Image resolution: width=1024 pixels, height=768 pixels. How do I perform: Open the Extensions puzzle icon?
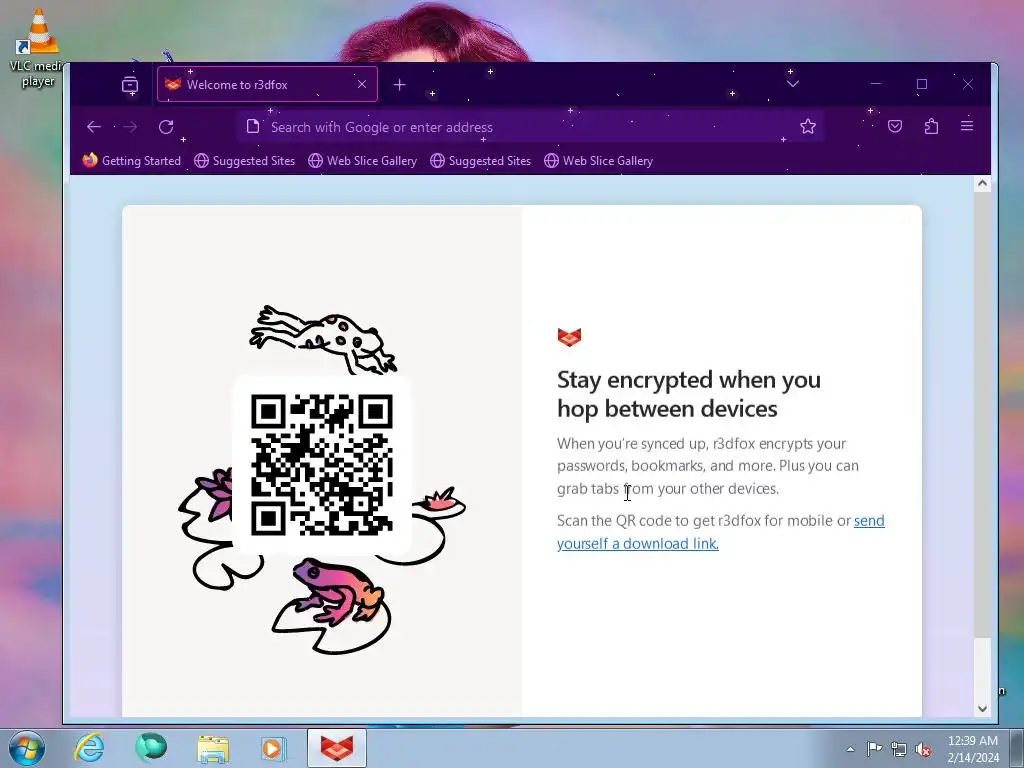pyautogui.click(x=931, y=126)
